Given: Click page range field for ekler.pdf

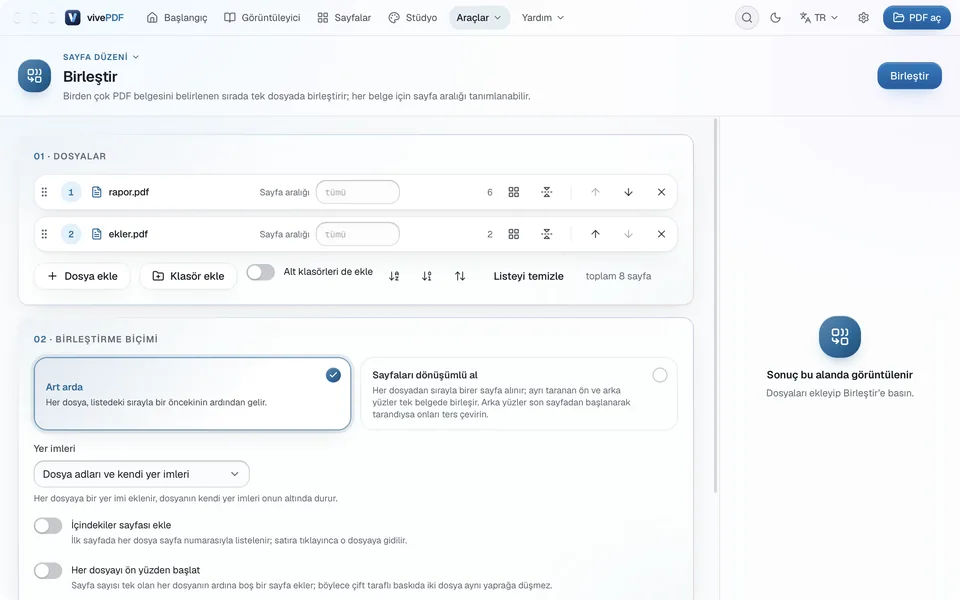Looking at the screenshot, I should pos(358,234).
